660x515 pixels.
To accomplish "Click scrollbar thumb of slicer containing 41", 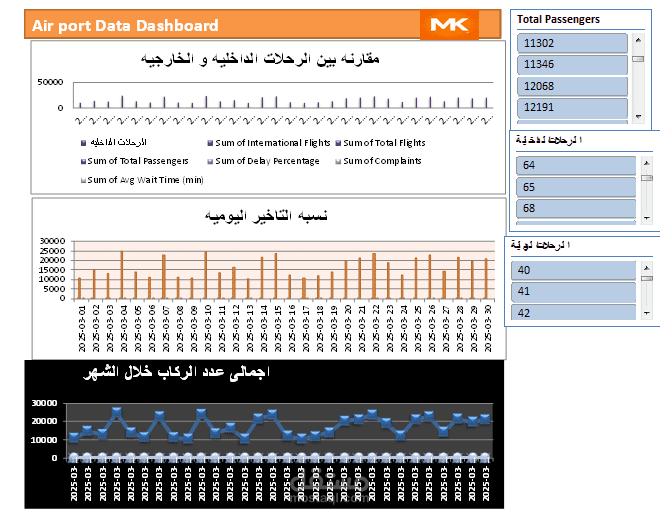I will tap(647, 279).
